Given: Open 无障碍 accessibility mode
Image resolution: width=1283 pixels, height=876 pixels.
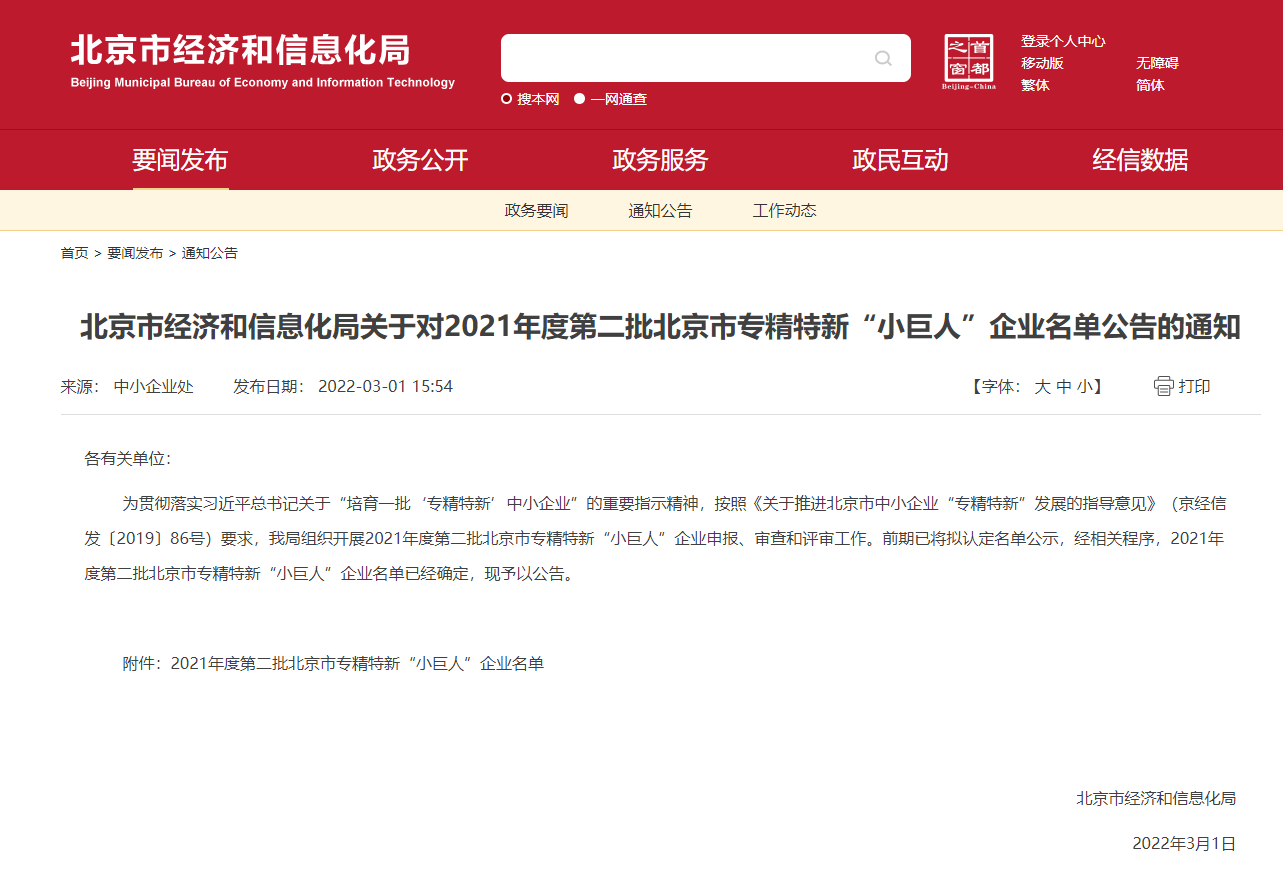Looking at the screenshot, I should [x=1157, y=63].
